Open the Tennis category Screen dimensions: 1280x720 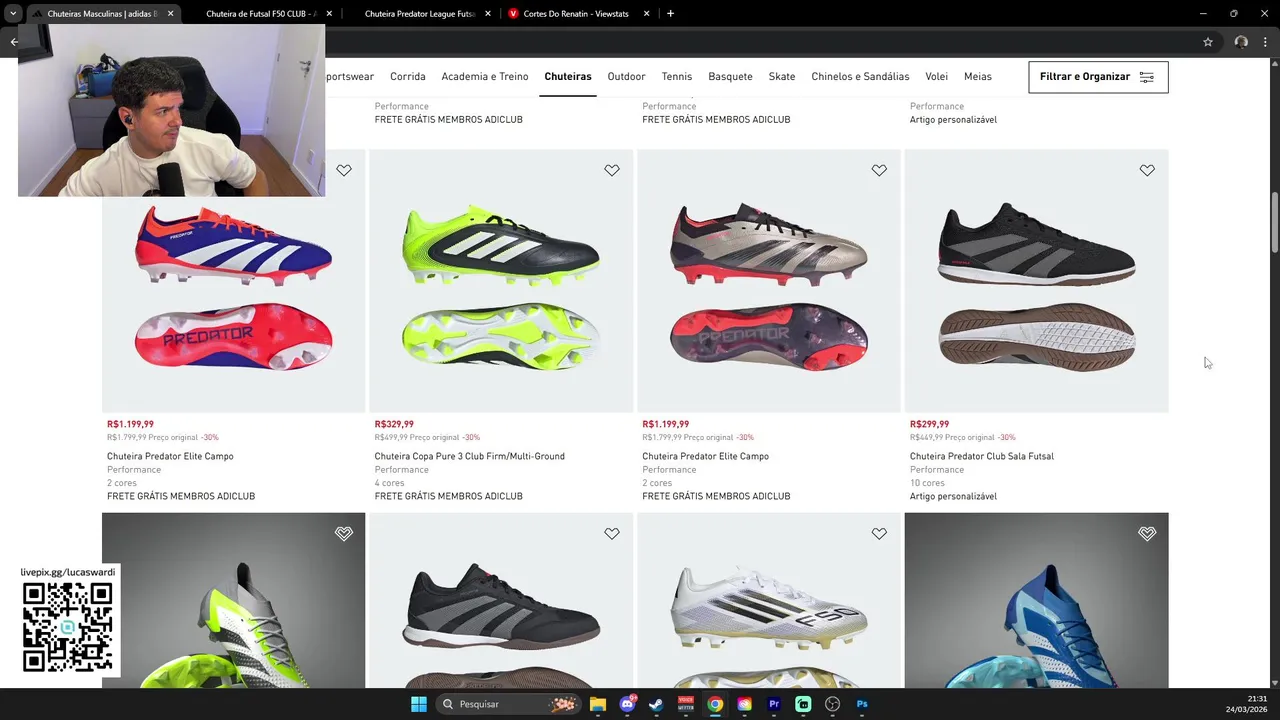(677, 76)
